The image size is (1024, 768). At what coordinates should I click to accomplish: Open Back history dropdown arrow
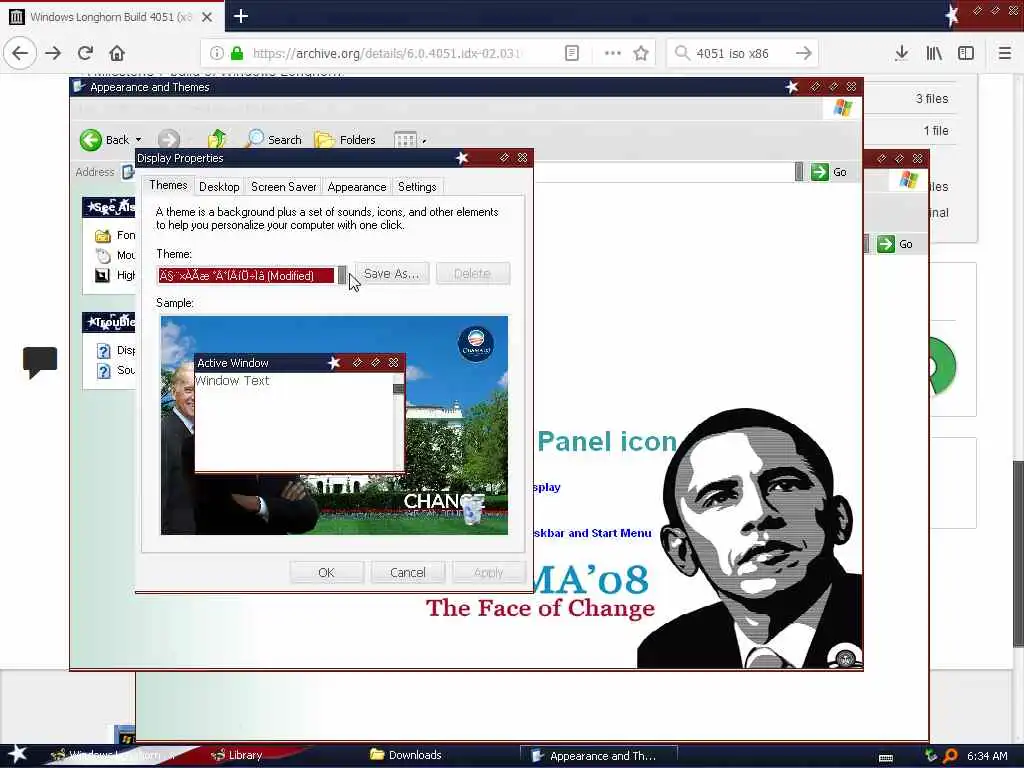[138, 140]
